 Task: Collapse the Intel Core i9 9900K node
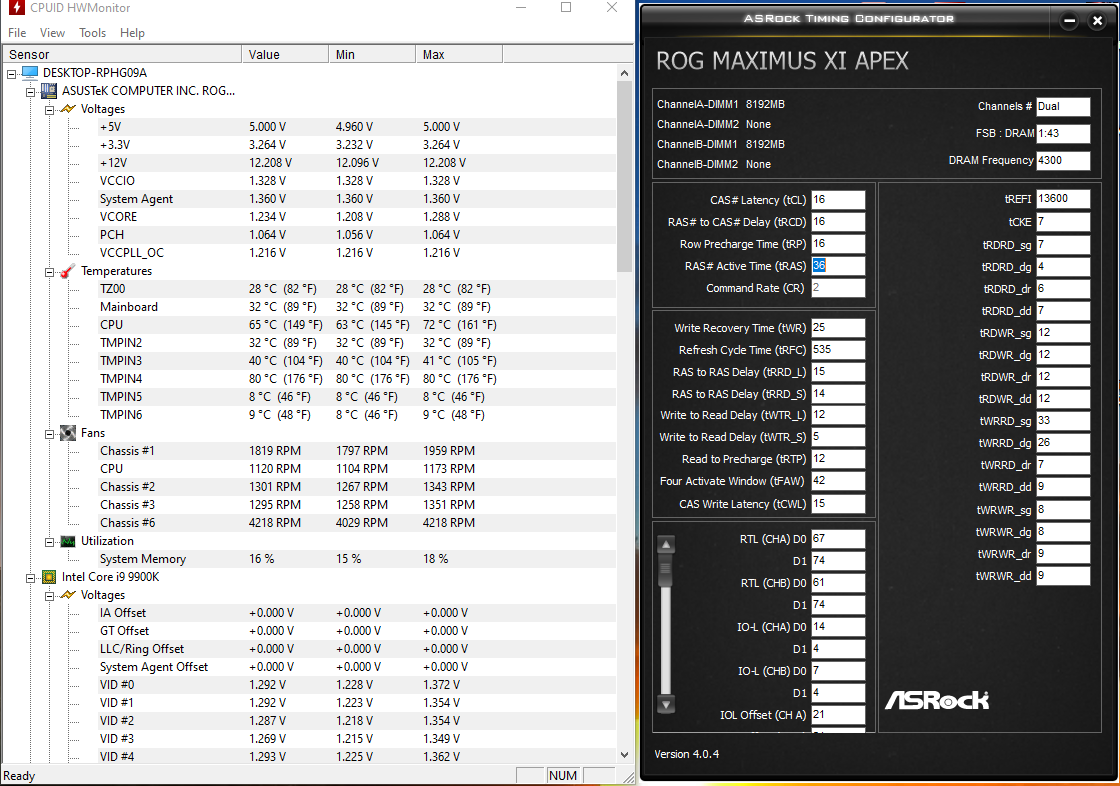pos(31,577)
